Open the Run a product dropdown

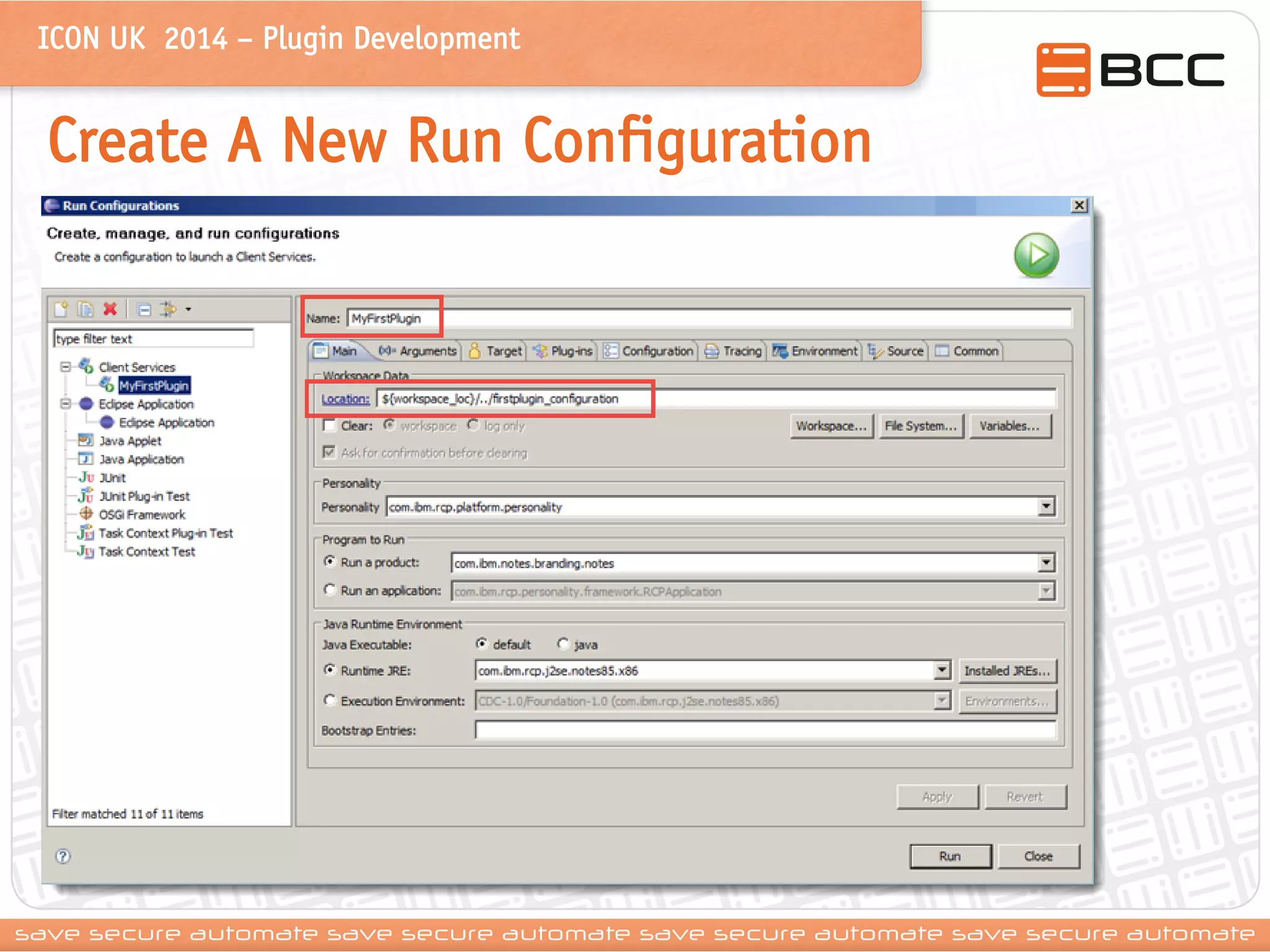pyautogui.click(x=1046, y=563)
